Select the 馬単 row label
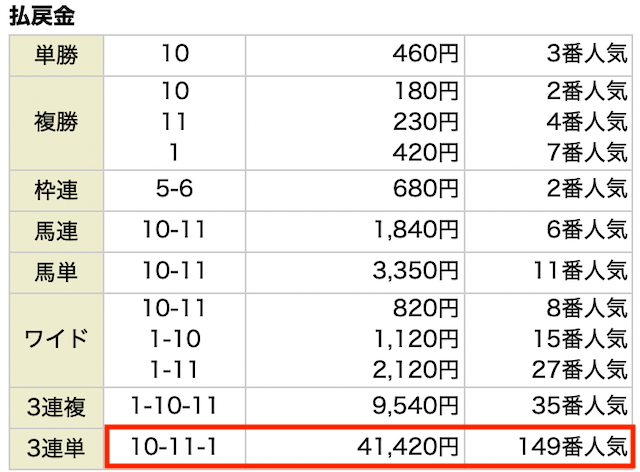Screen dimensions: 640x472 56,272
